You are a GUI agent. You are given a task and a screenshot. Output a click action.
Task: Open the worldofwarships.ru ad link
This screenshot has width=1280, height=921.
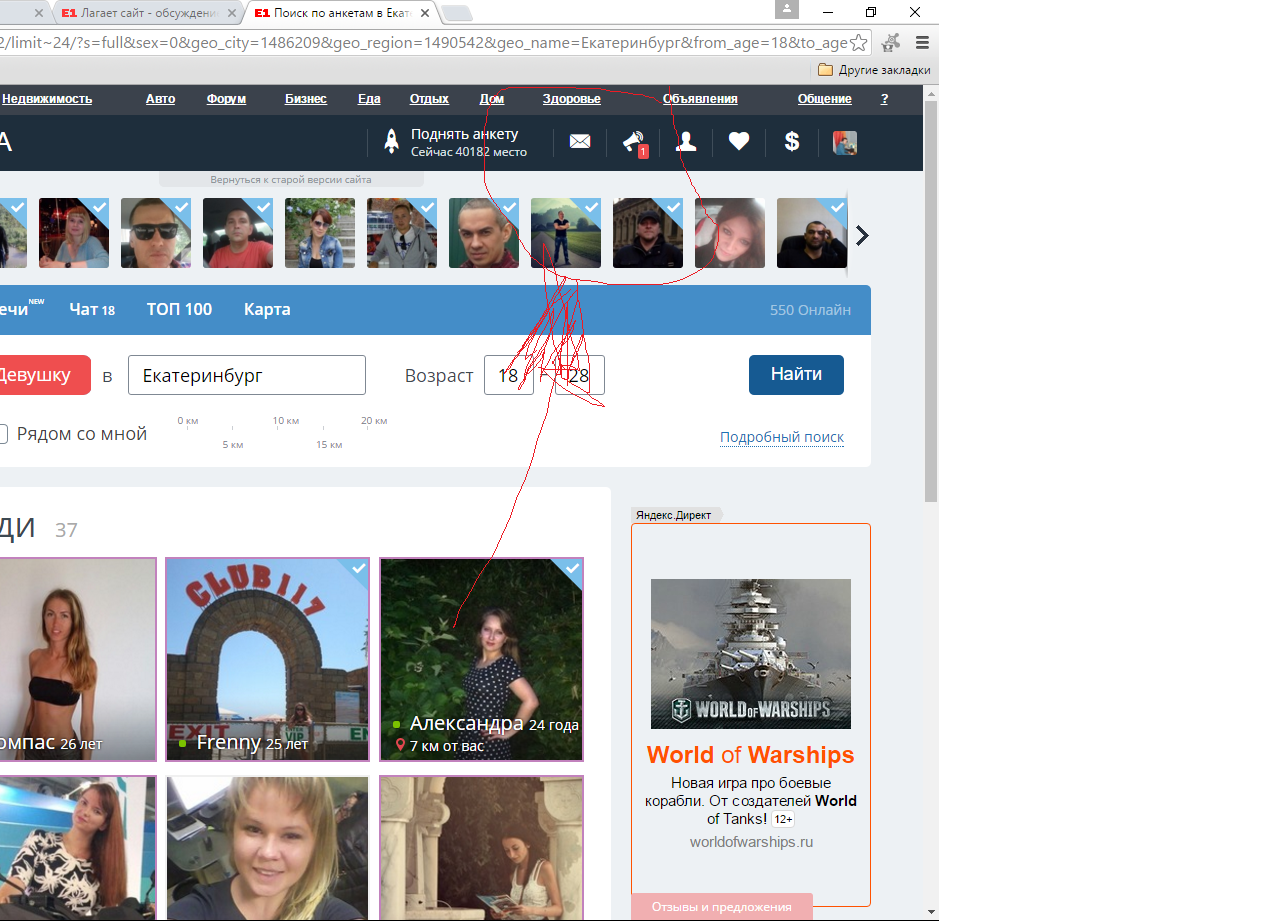(751, 842)
